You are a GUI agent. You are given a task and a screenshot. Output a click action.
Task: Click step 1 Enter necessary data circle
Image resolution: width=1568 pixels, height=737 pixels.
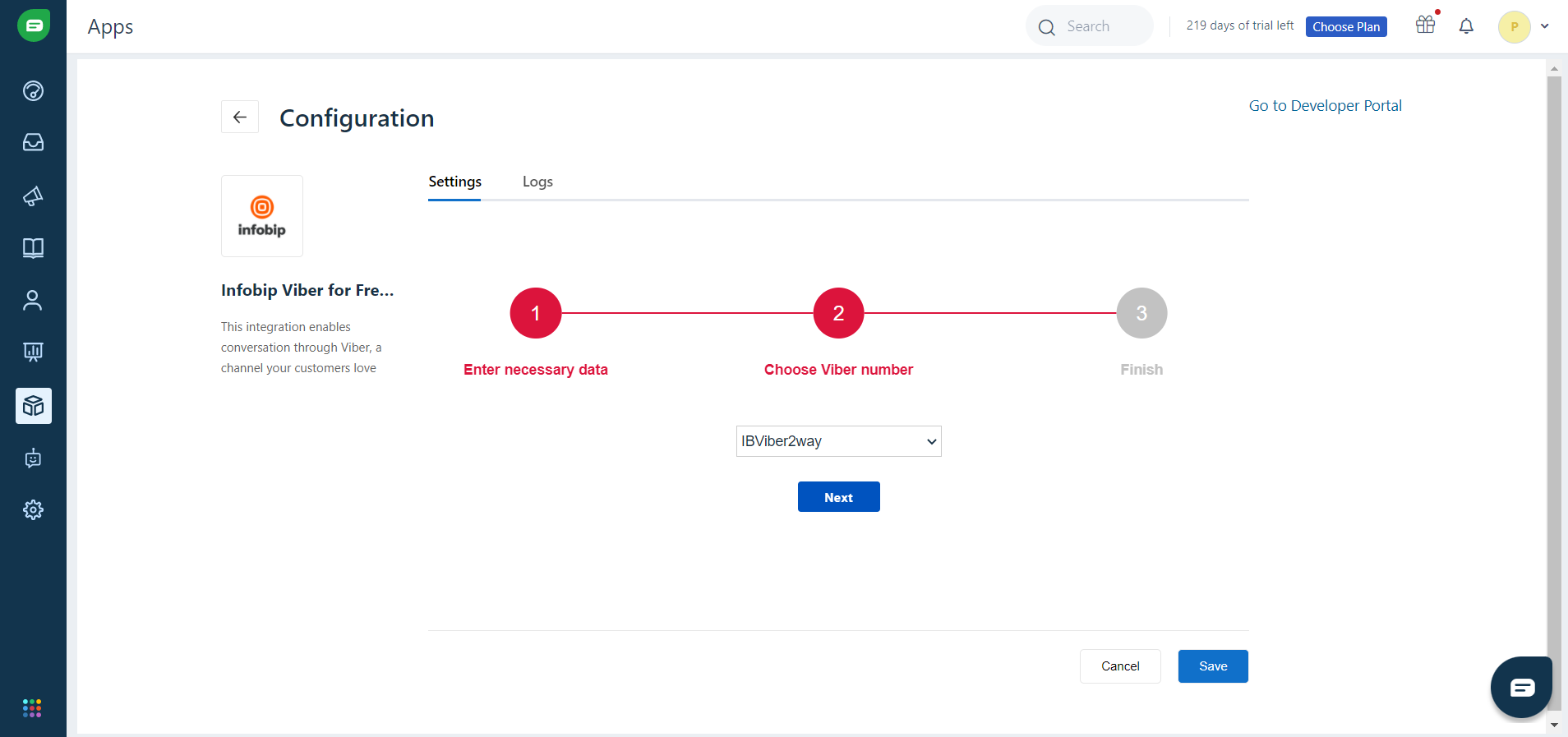[x=536, y=313]
